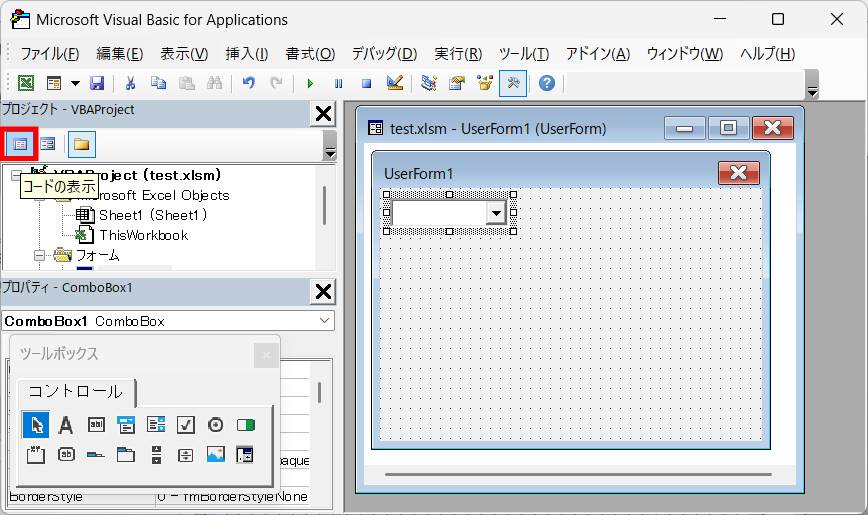Cut selection using the scissors icon

(x=131, y=84)
